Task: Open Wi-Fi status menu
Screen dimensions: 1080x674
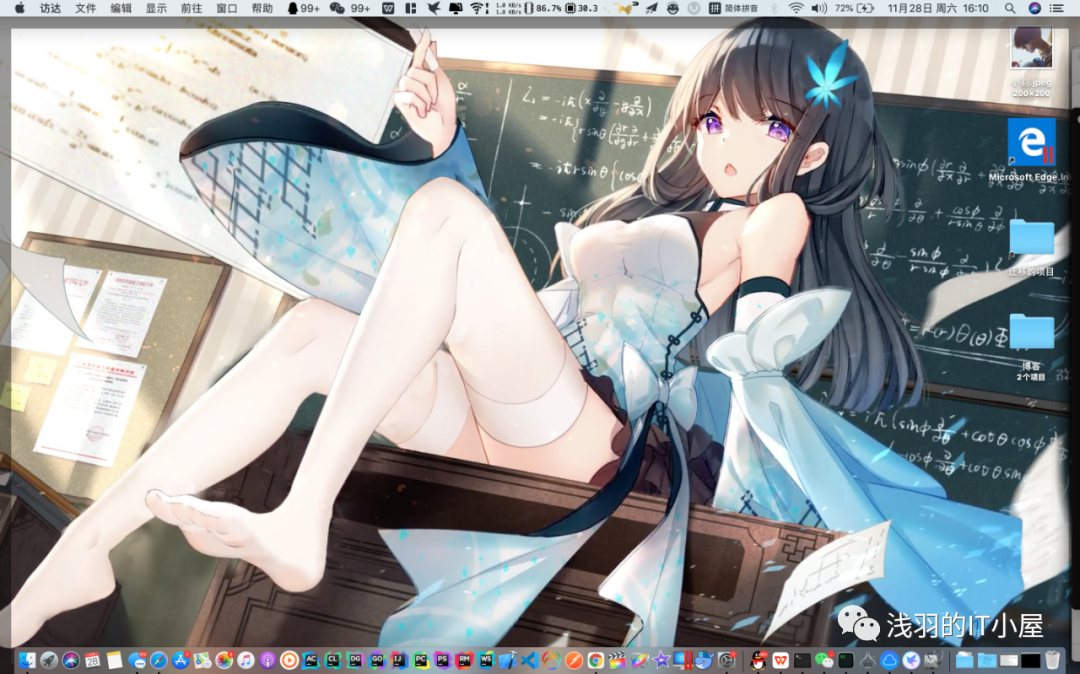Action: 796,8
